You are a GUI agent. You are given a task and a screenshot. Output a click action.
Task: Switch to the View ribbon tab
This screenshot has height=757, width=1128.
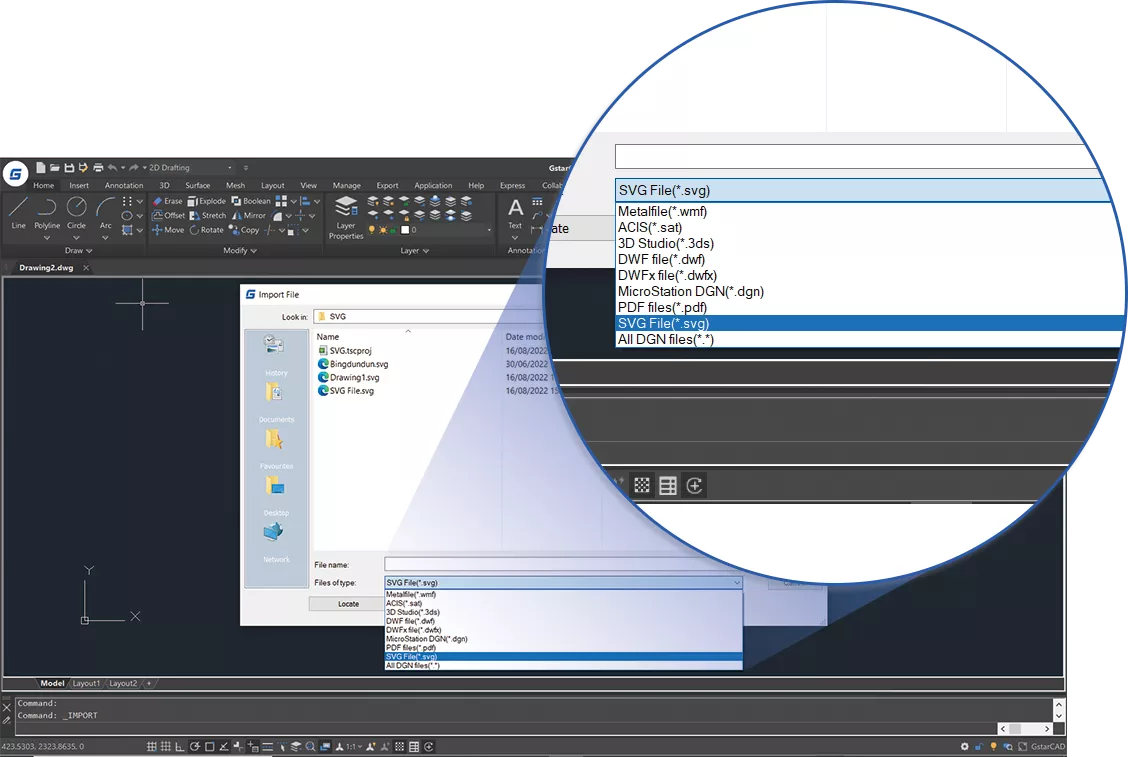(309, 186)
